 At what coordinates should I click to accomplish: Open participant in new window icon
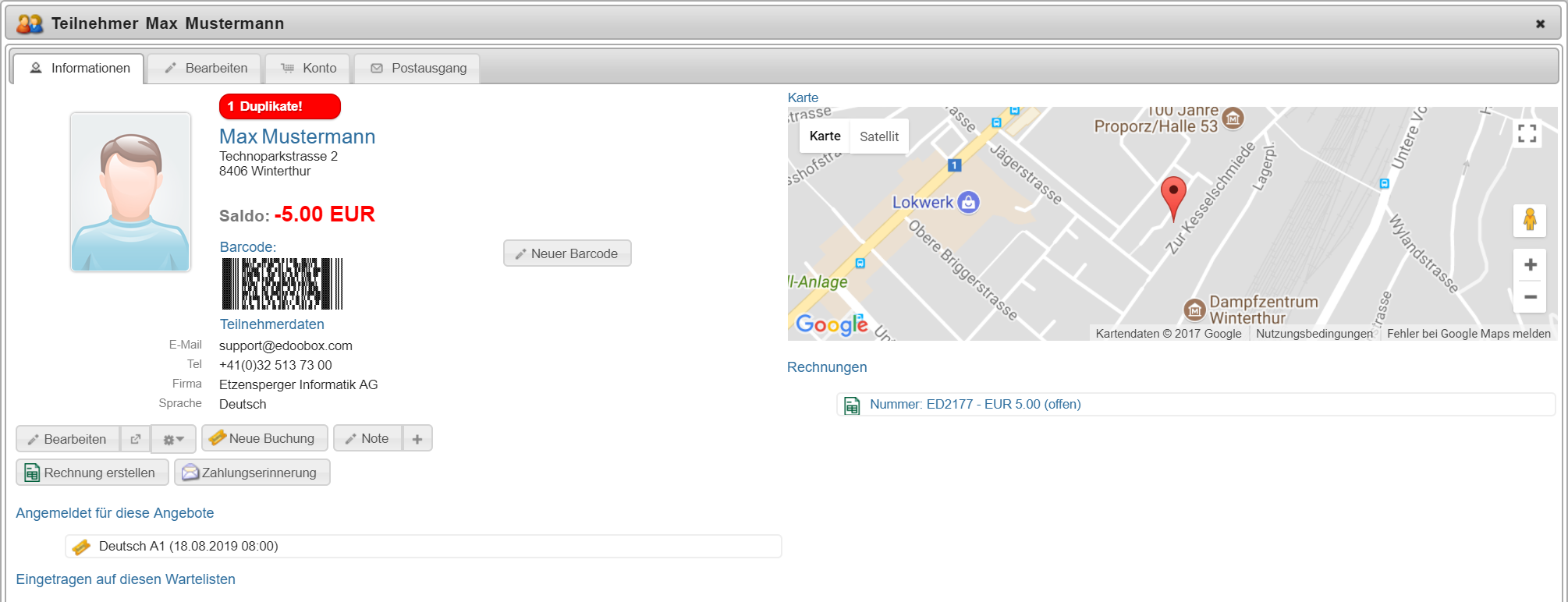(135, 439)
